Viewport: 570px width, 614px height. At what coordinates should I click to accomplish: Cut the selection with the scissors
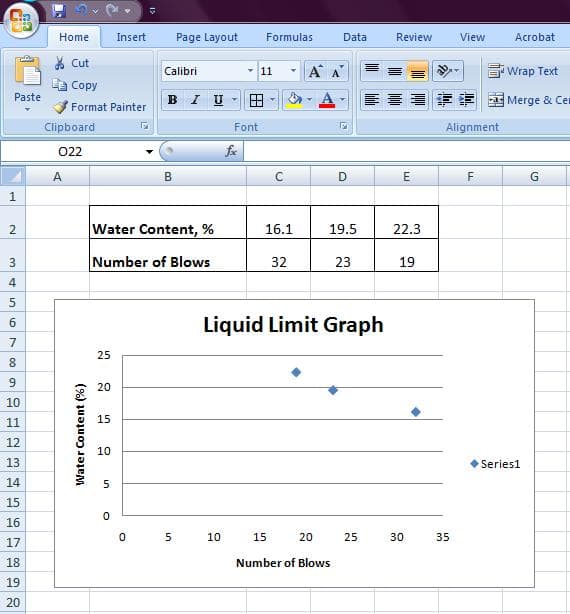click(72, 63)
